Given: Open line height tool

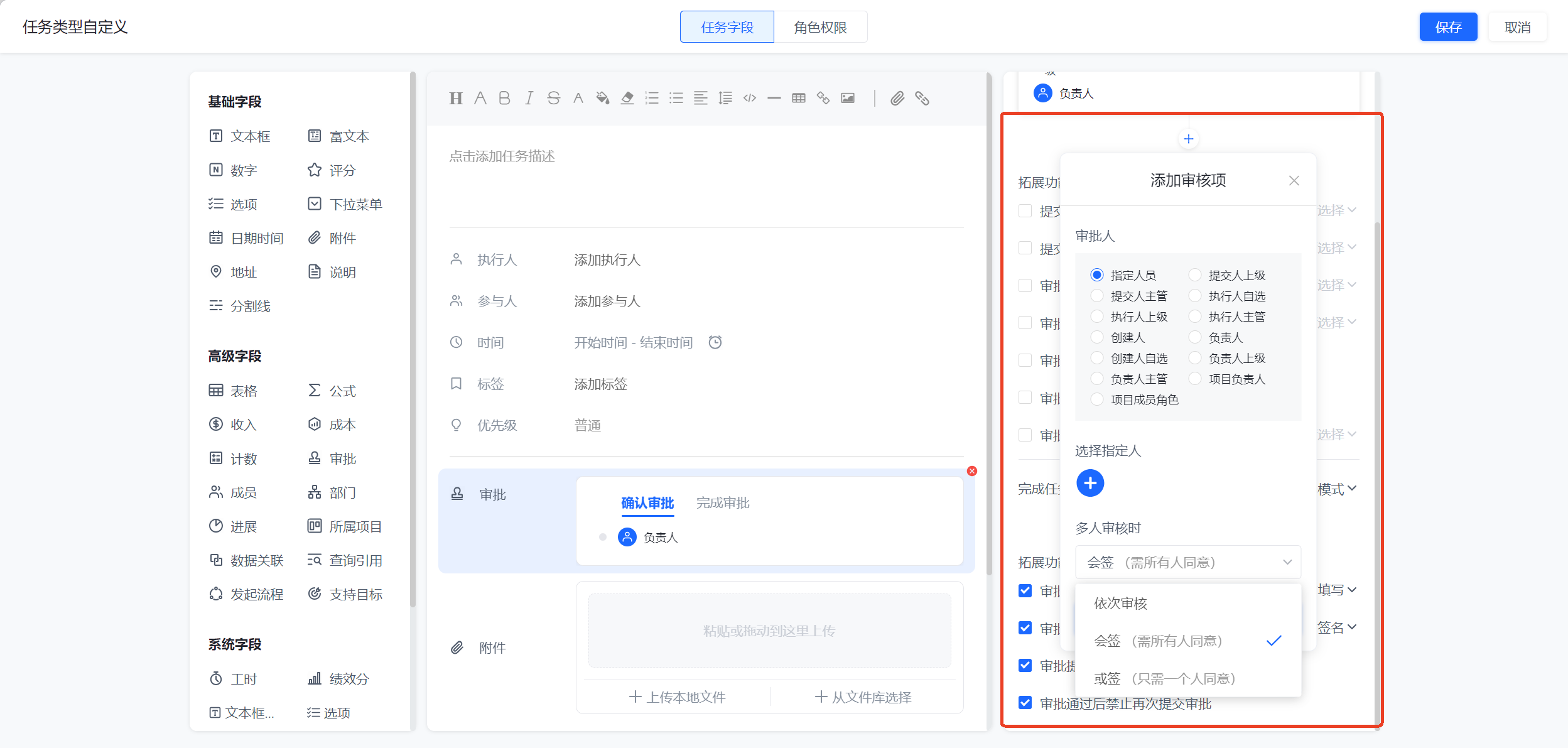Looking at the screenshot, I should [x=725, y=99].
